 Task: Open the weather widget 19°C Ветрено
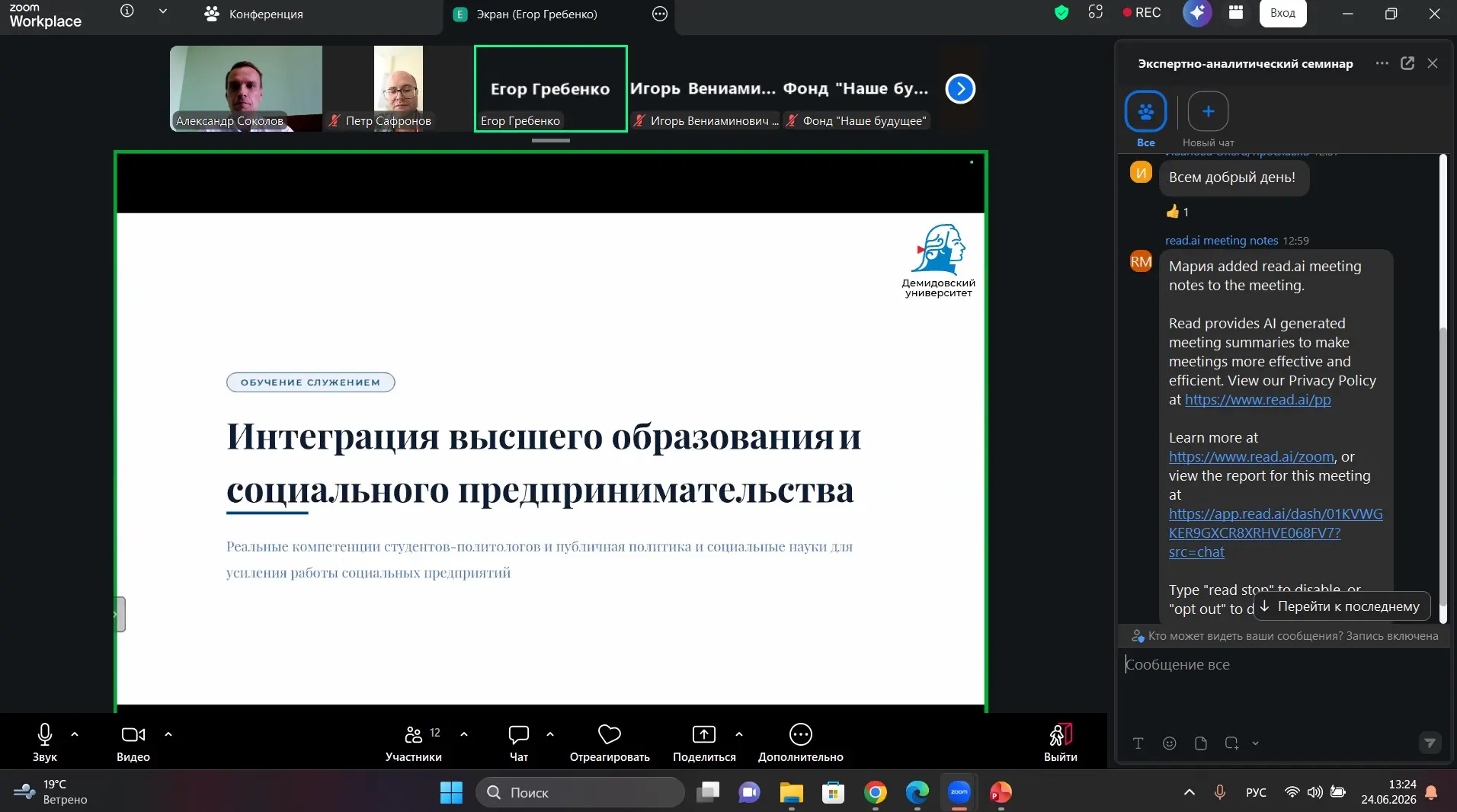coord(51,792)
